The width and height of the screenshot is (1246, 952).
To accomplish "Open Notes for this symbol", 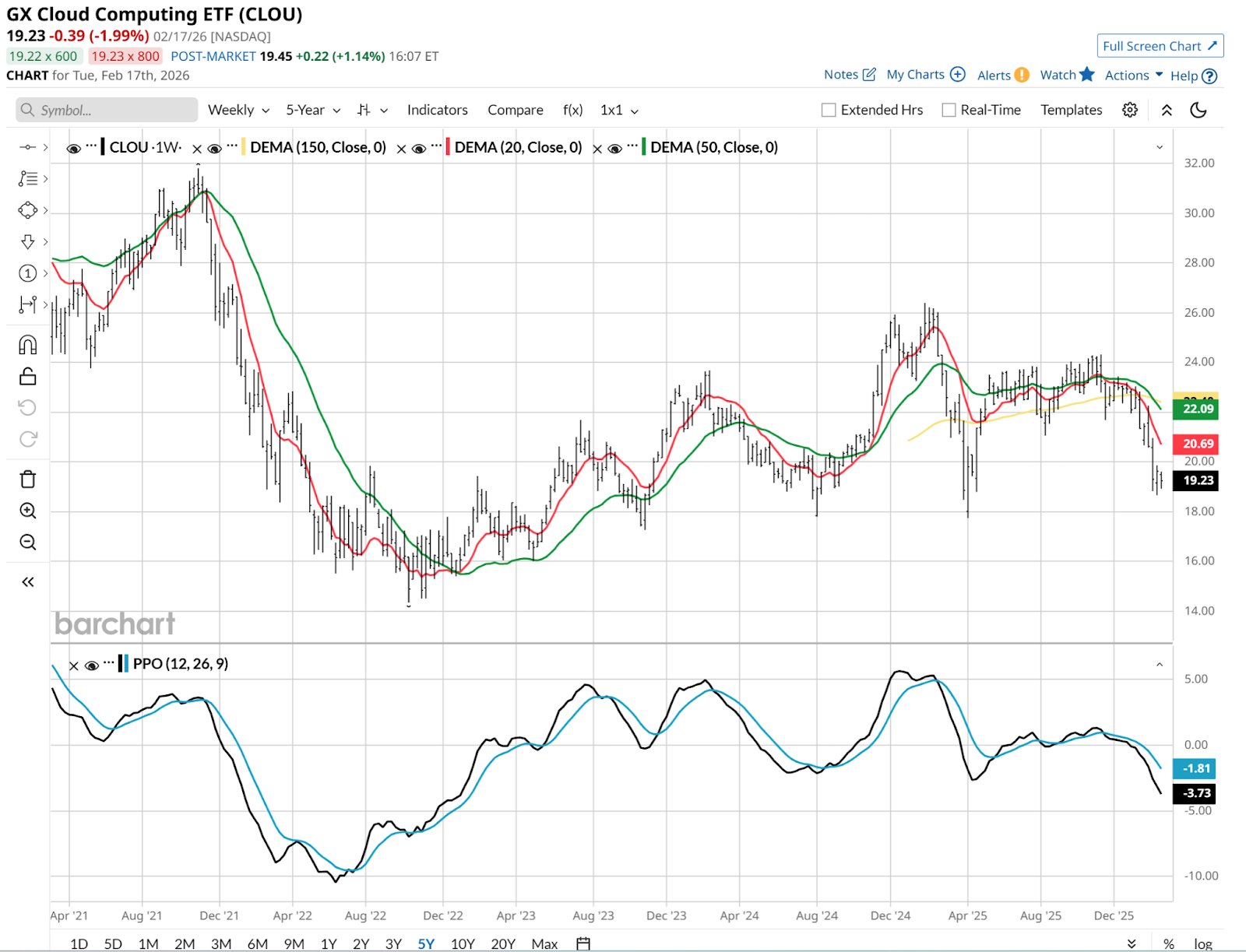I will coord(850,75).
